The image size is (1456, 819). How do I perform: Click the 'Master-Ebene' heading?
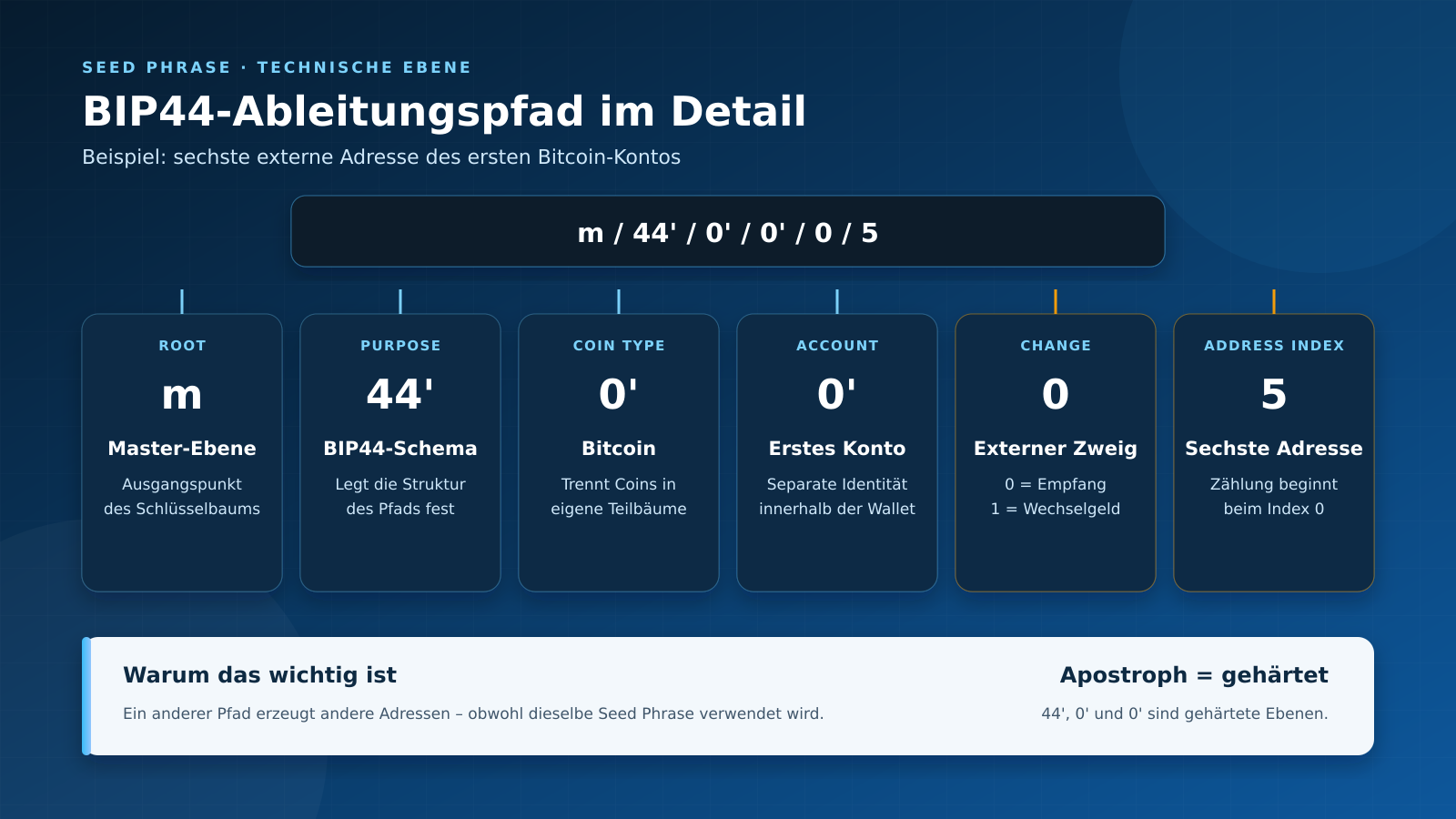[182, 449]
